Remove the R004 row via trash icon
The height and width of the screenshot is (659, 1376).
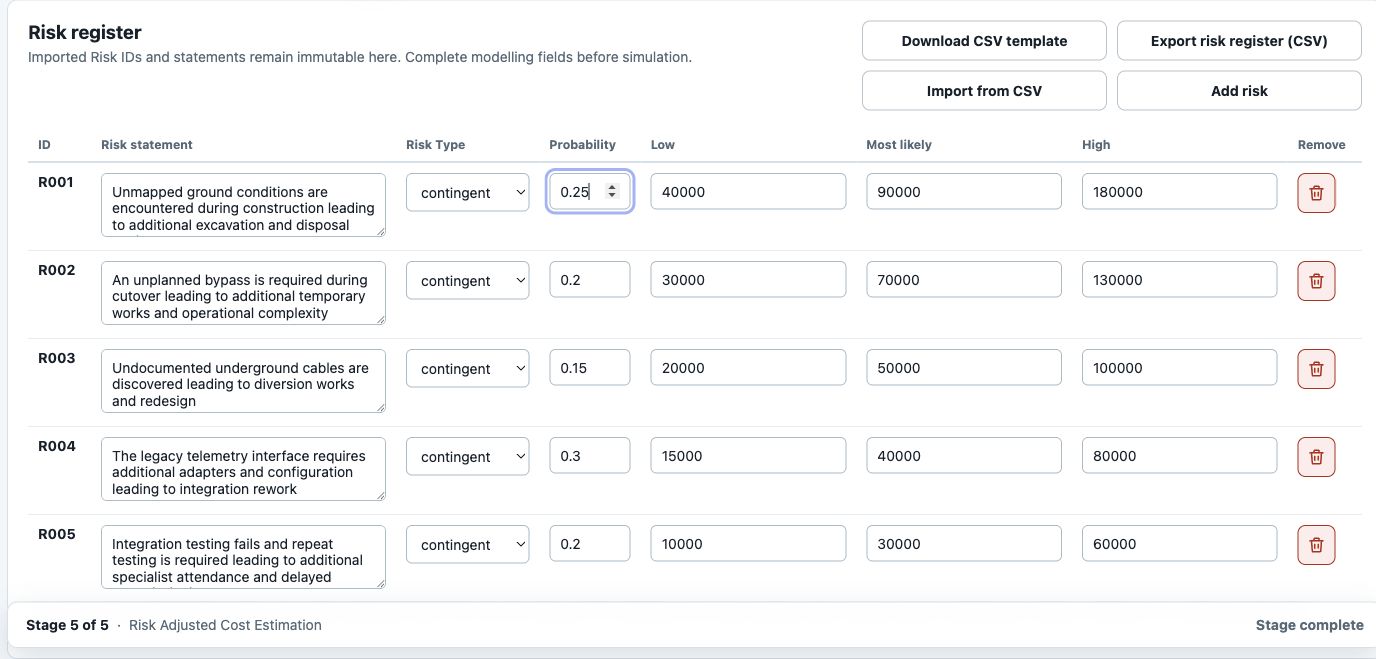(1316, 456)
